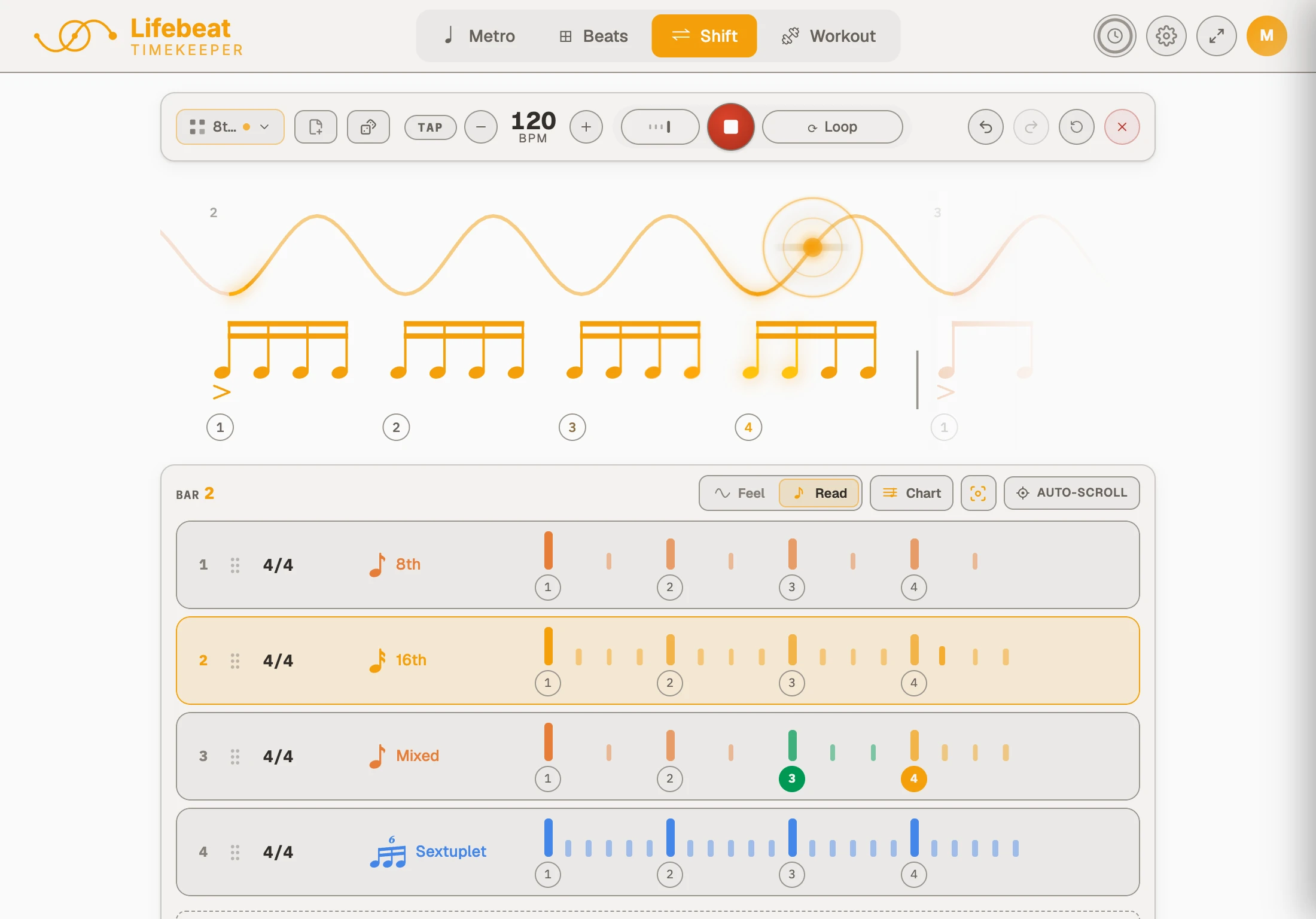Stop playback with red stop button
This screenshot has width=1316, height=919.
(730, 127)
